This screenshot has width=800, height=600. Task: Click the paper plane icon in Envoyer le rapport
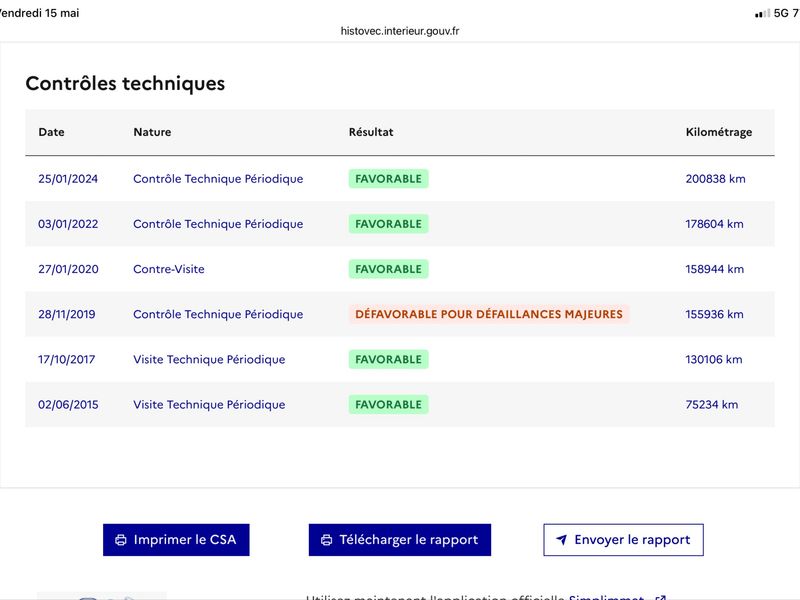click(x=561, y=540)
